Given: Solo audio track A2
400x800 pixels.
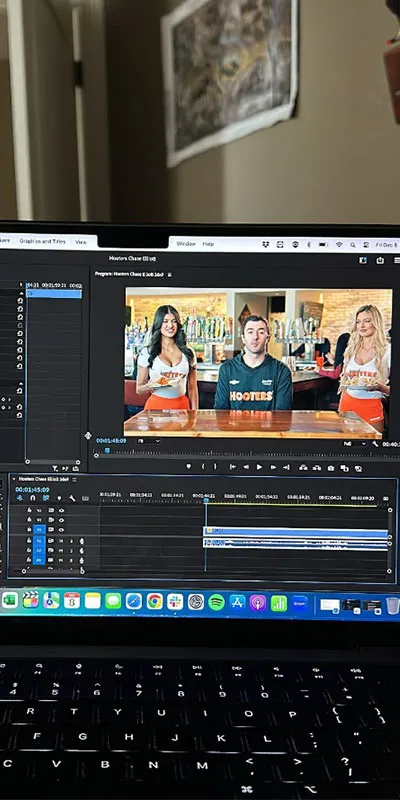Looking at the screenshot, I should [x=71, y=551].
